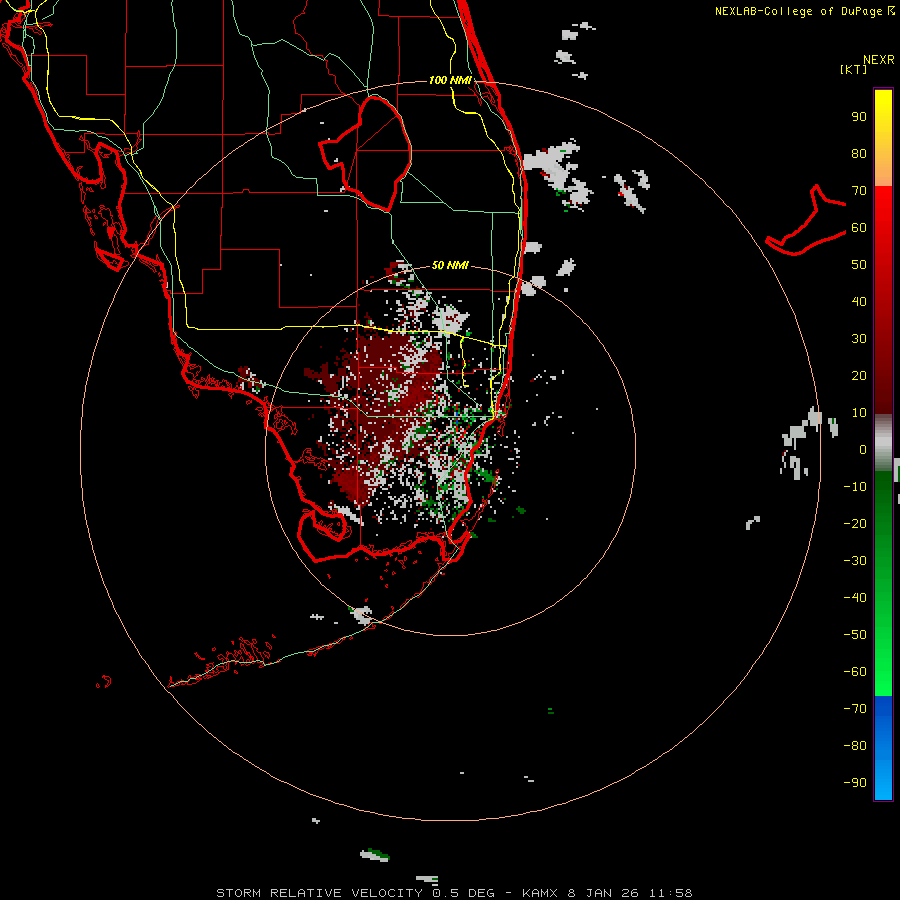Click the 0 value on velocity scale
900x900 pixels.
point(863,449)
